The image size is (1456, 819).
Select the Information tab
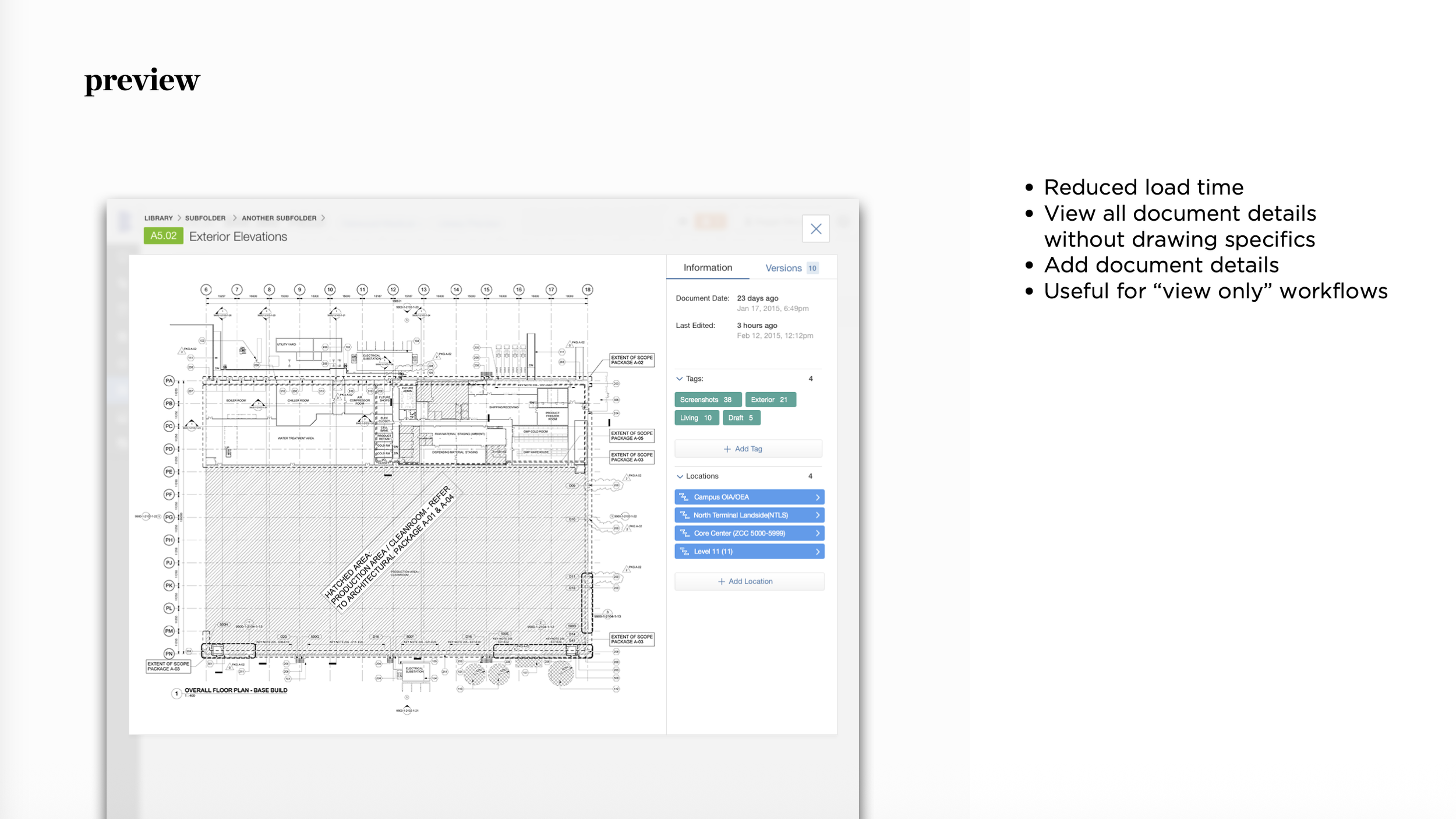point(707,267)
